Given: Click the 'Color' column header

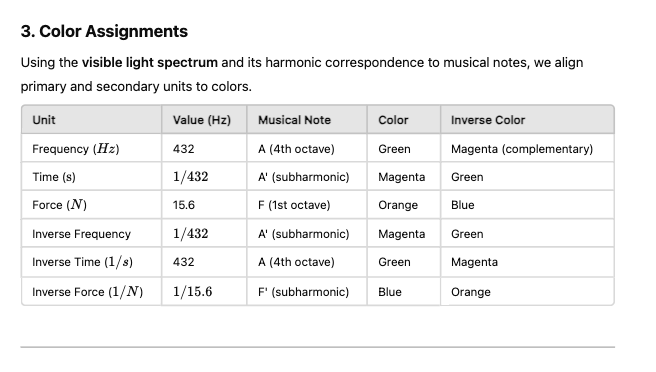Looking at the screenshot, I should (x=404, y=120).
